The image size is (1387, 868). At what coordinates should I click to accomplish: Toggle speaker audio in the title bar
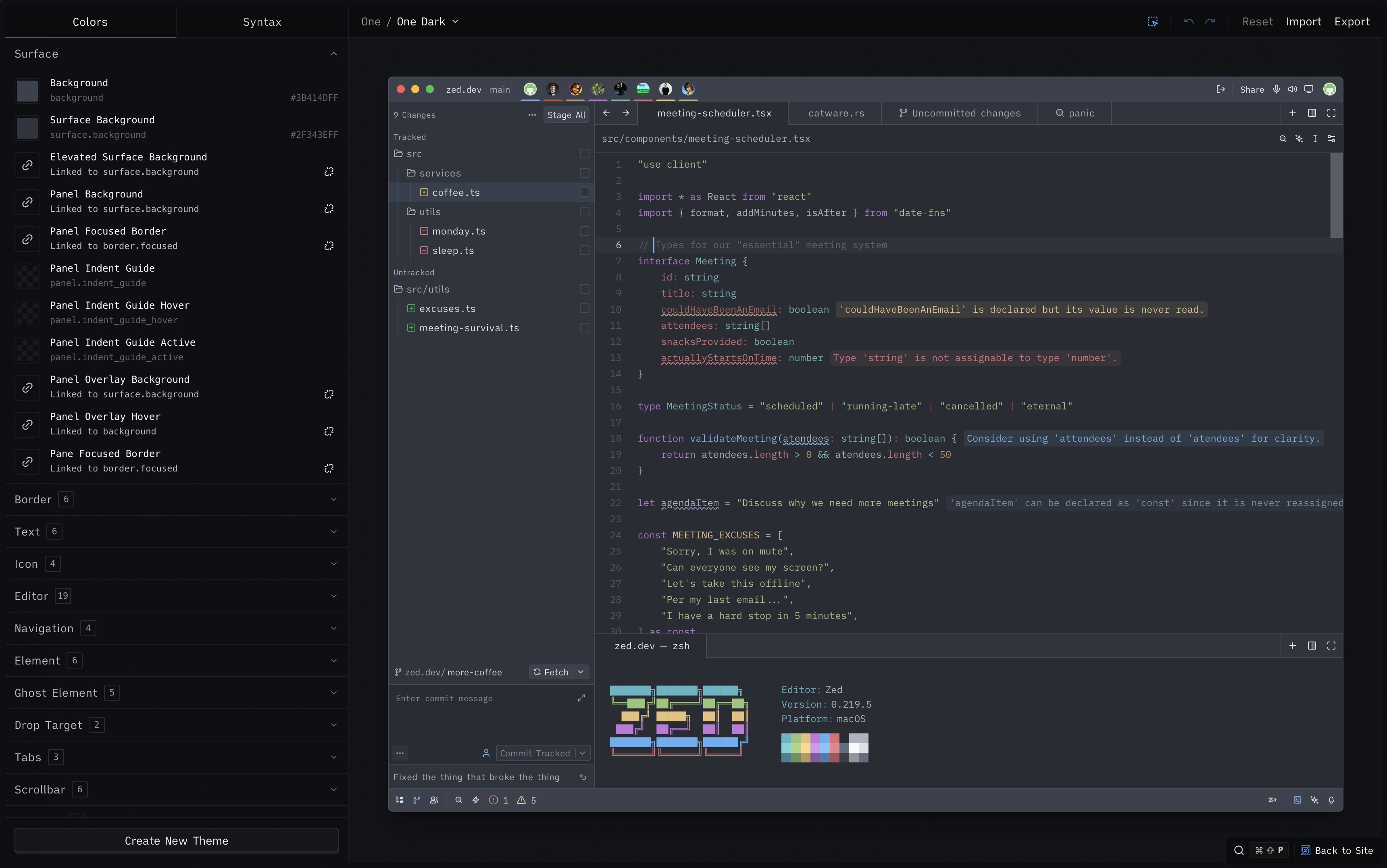point(1292,89)
